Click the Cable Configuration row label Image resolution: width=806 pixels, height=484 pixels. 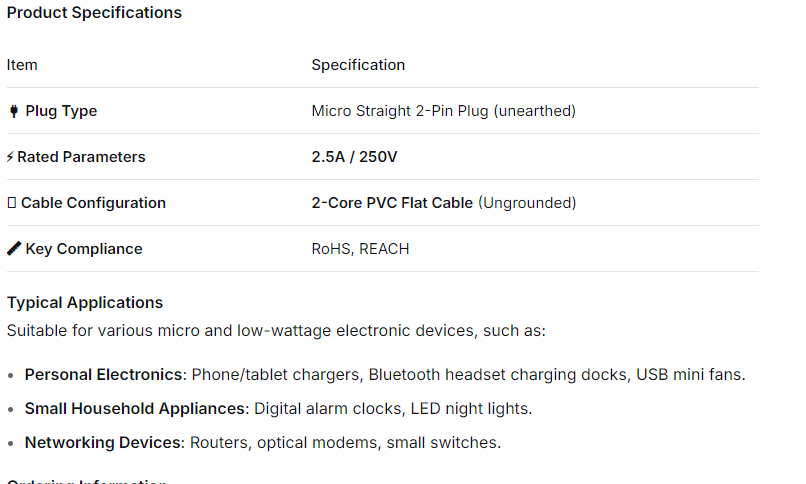[93, 203]
